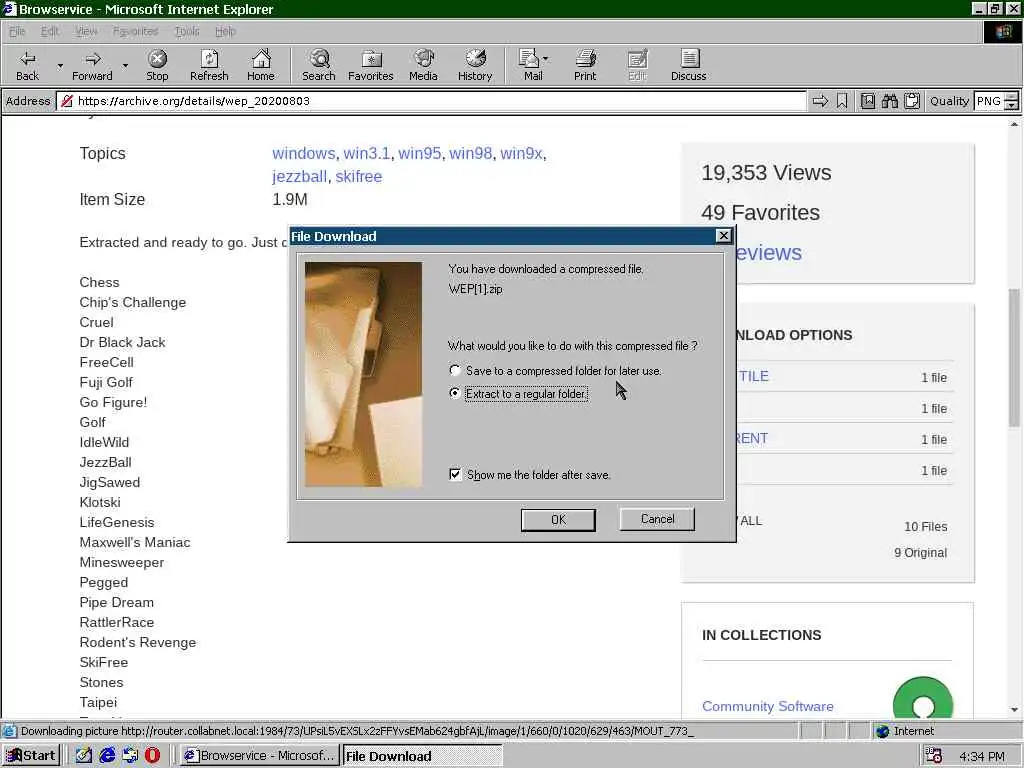Click the scrollbar down arrow at the bottom right
This screenshot has width=1024, height=768.
coord(1014,709)
